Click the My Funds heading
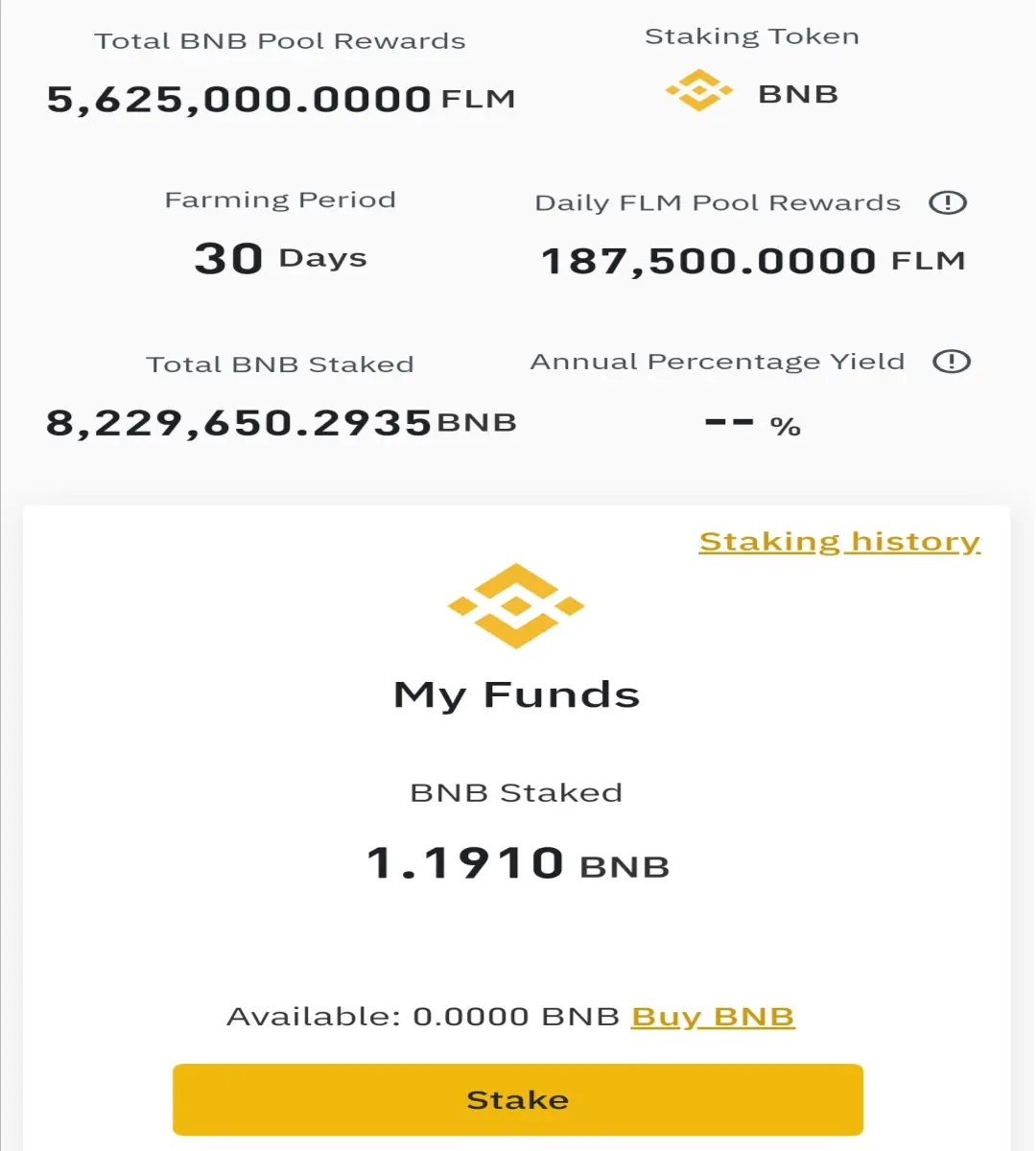The width and height of the screenshot is (1036, 1151). pyautogui.click(x=517, y=695)
